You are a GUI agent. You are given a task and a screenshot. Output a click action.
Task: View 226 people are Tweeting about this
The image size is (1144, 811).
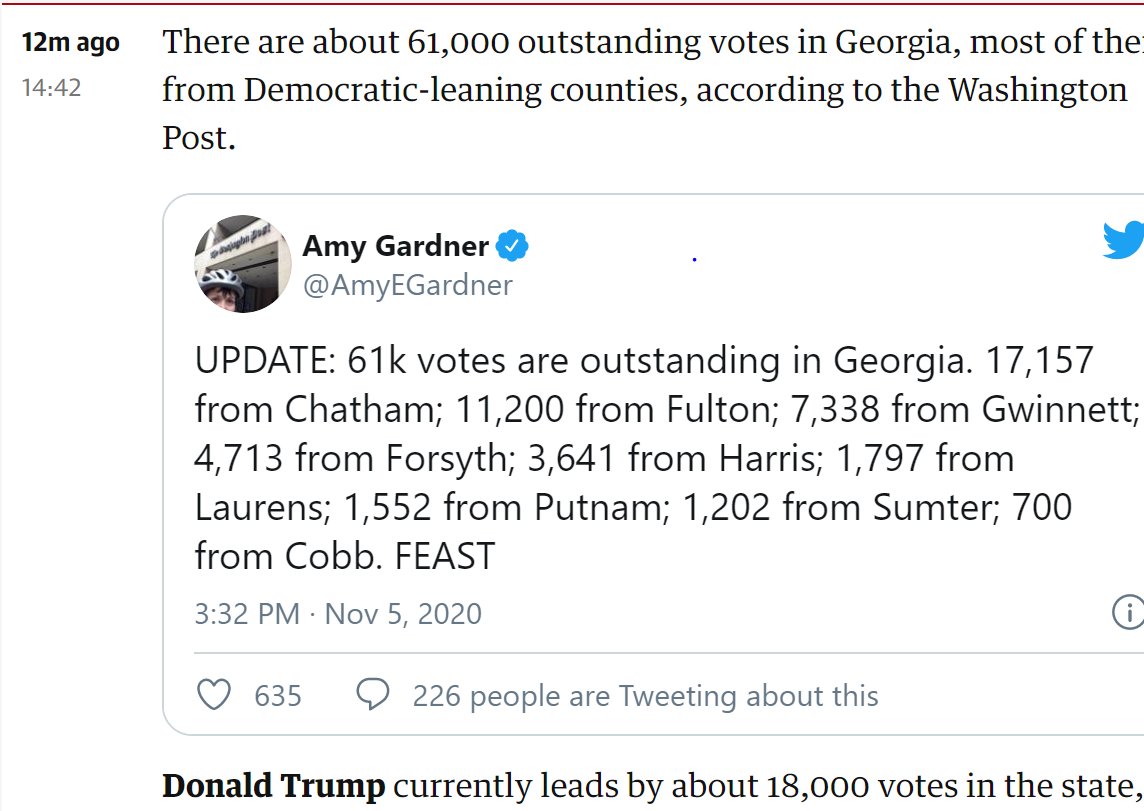click(x=645, y=696)
